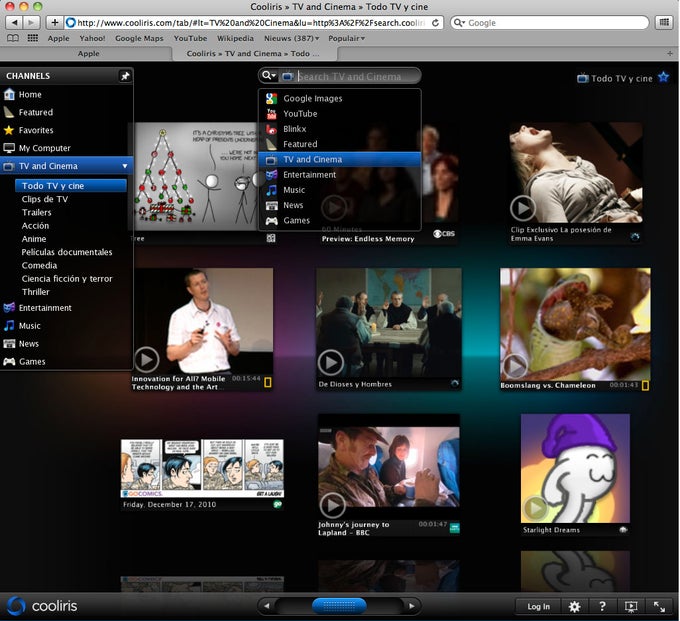Pin the Channels sidebar panel
Image resolution: width=680 pixels, height=621 pixels.
click(x=125, y=76)
